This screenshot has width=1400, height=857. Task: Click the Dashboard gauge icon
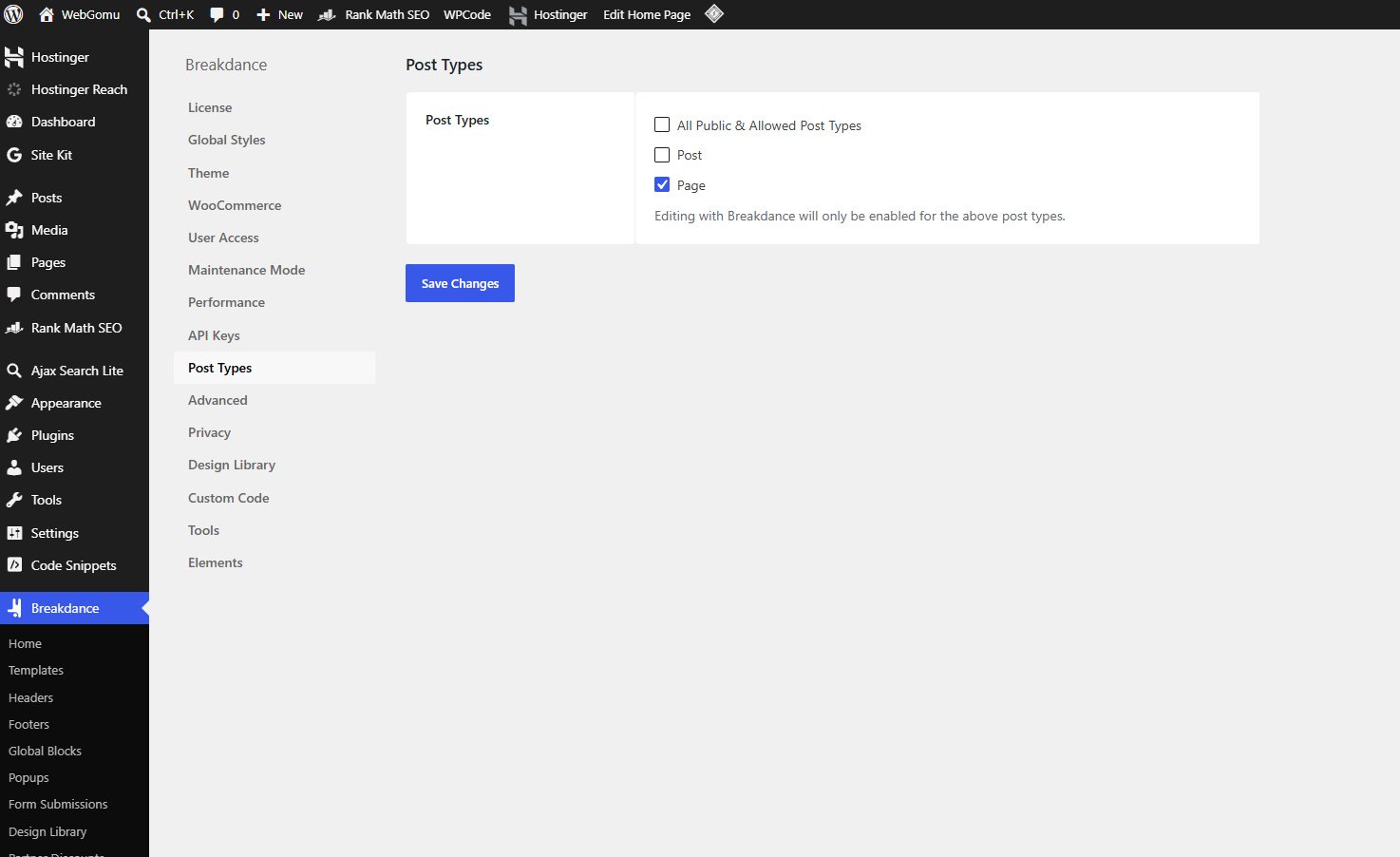[14, 122]
